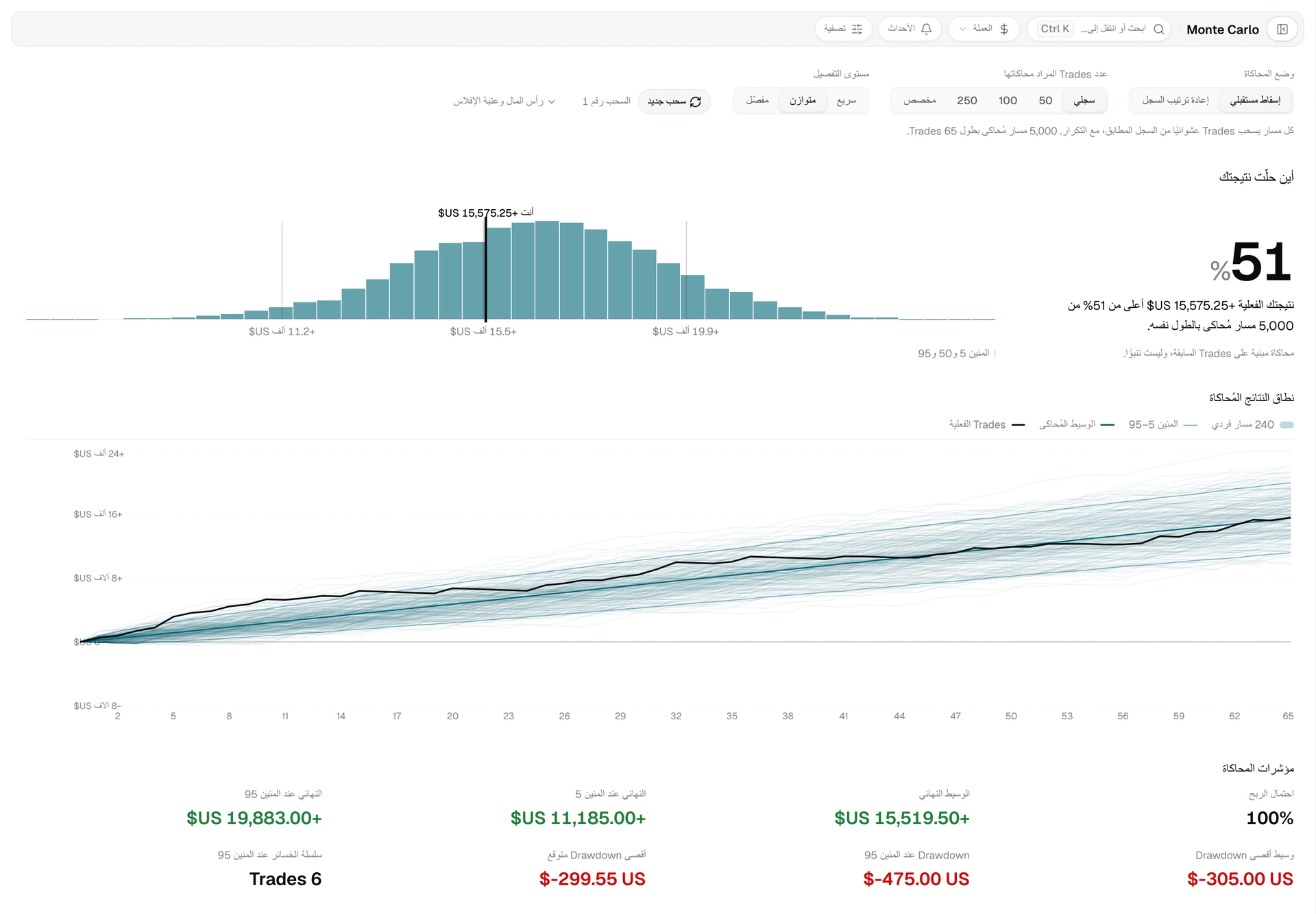Click the bell icon for الأحداث
Viewport: 1316px width, 914px height.
click(x=927, y=29)
